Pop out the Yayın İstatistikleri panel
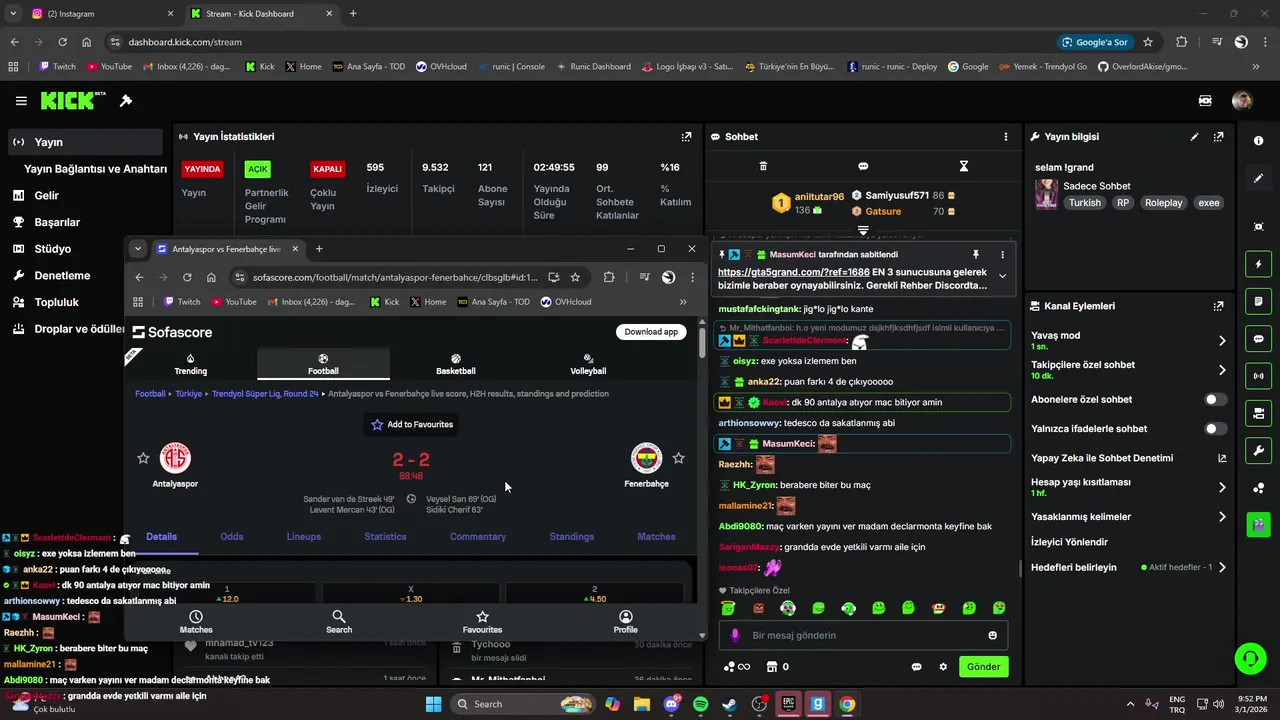This screenshot has width=1280, height=720. pyautogui.click(x=686, y=137)
